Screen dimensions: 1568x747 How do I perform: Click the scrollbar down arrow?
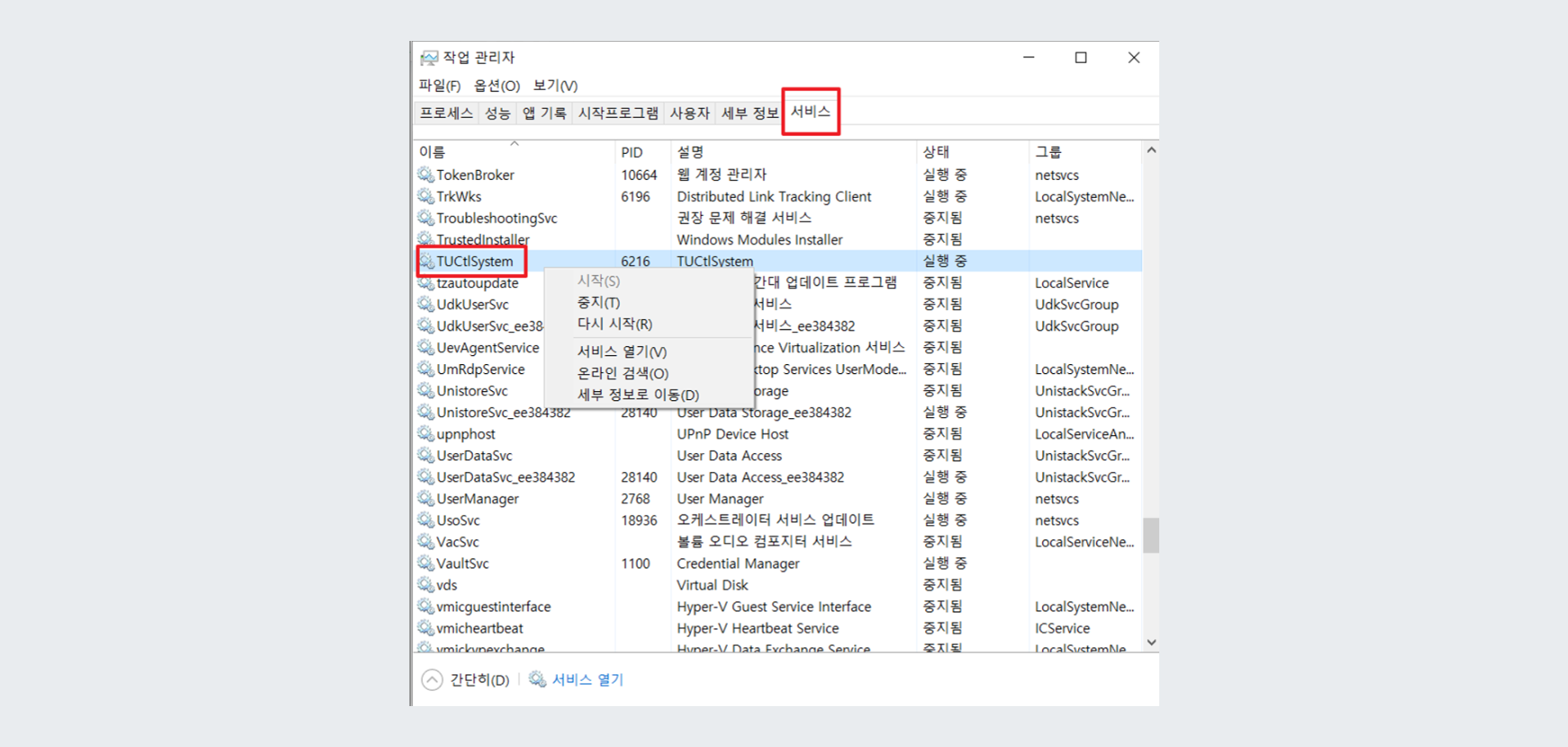point(1151,642)
